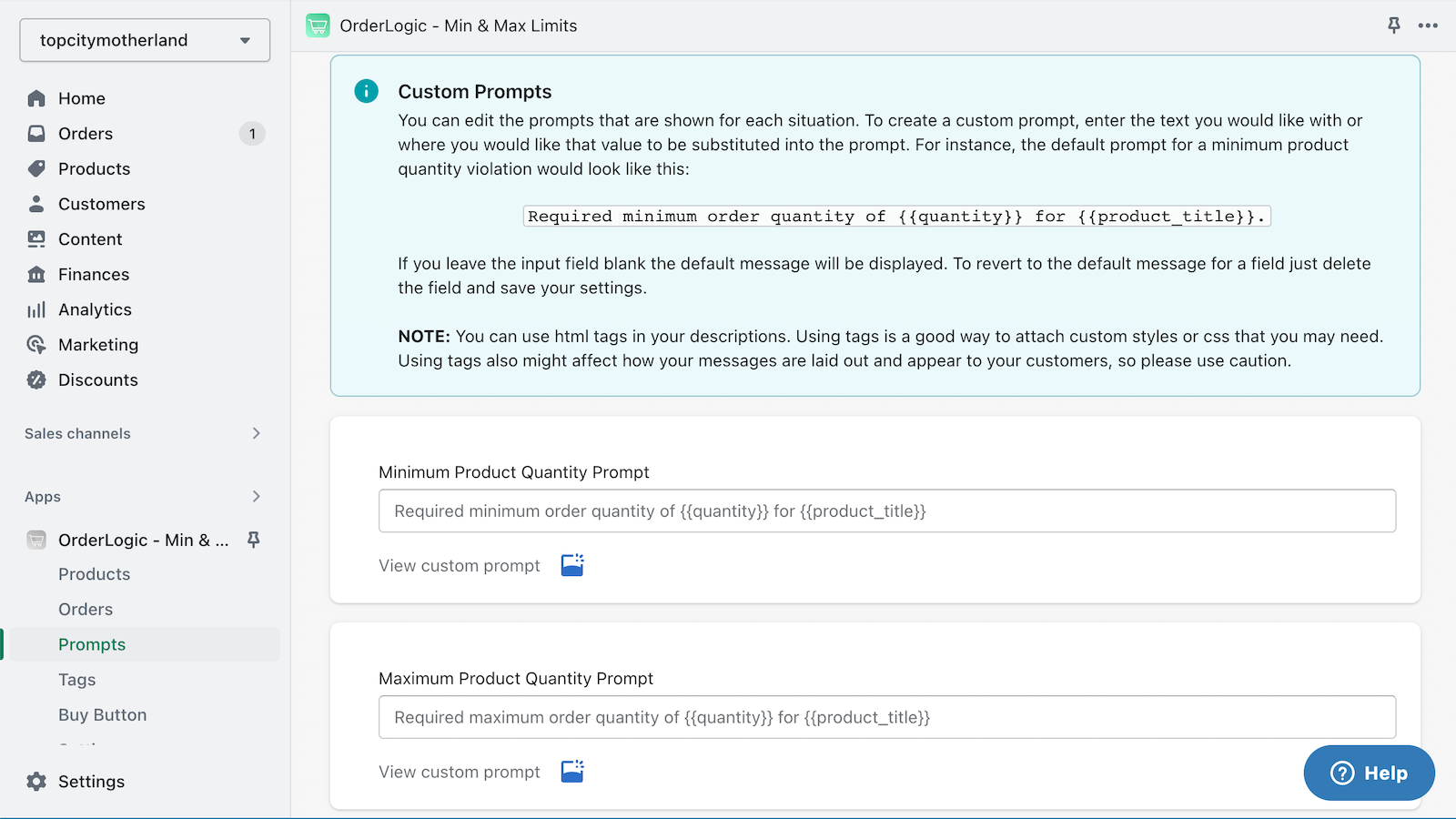
Task: Unpin OrderLogic from the Apps list
Action: (253, 540)
